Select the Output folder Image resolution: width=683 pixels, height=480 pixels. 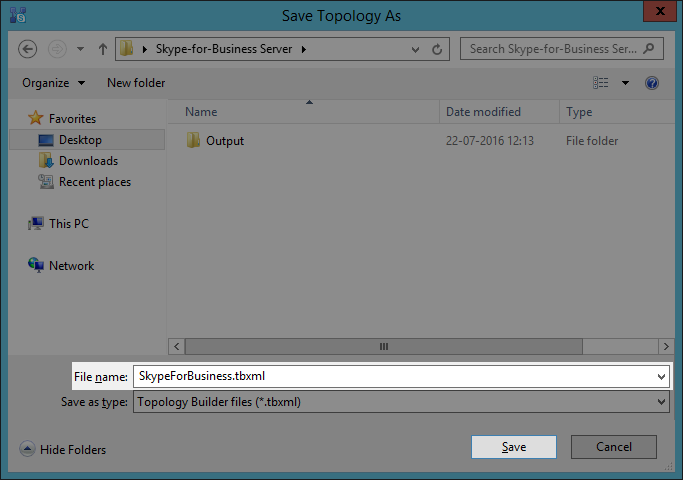coord(225,141)
